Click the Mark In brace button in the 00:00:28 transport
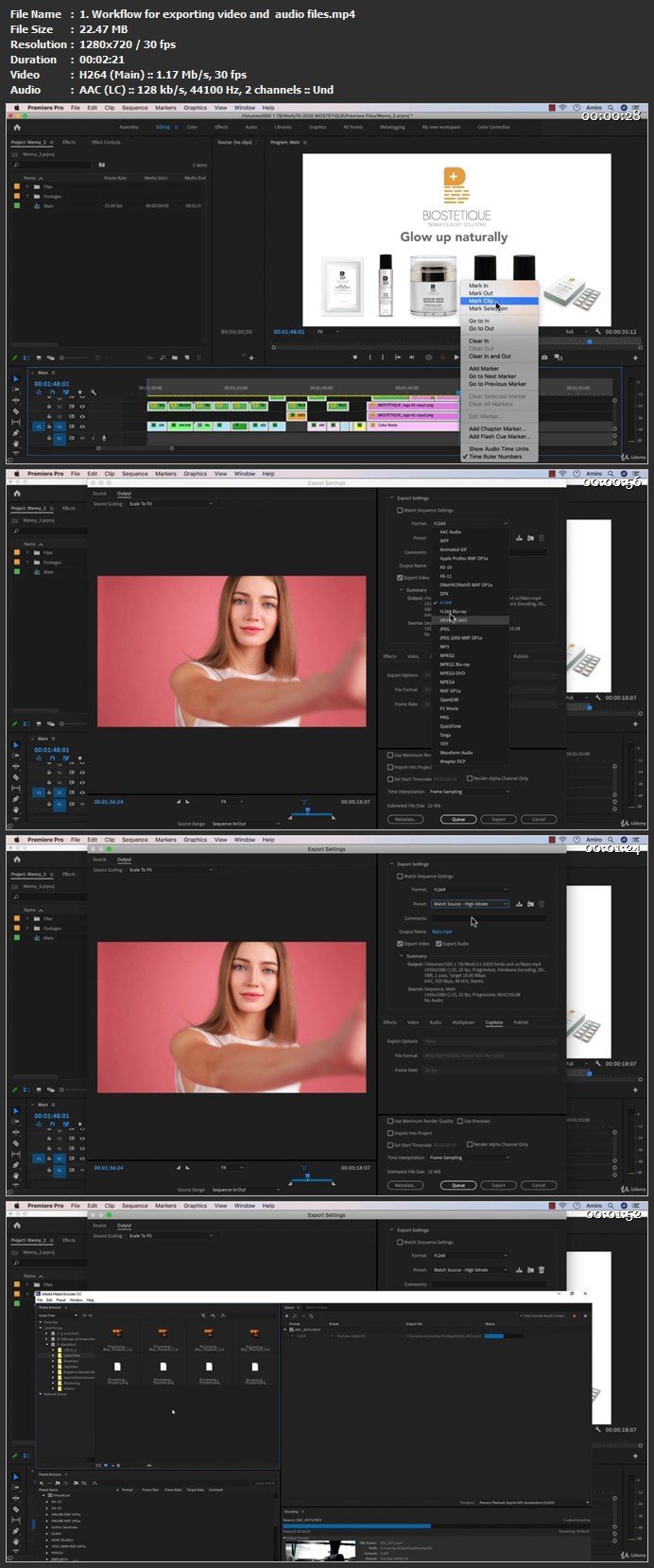 tap(370, 357)
